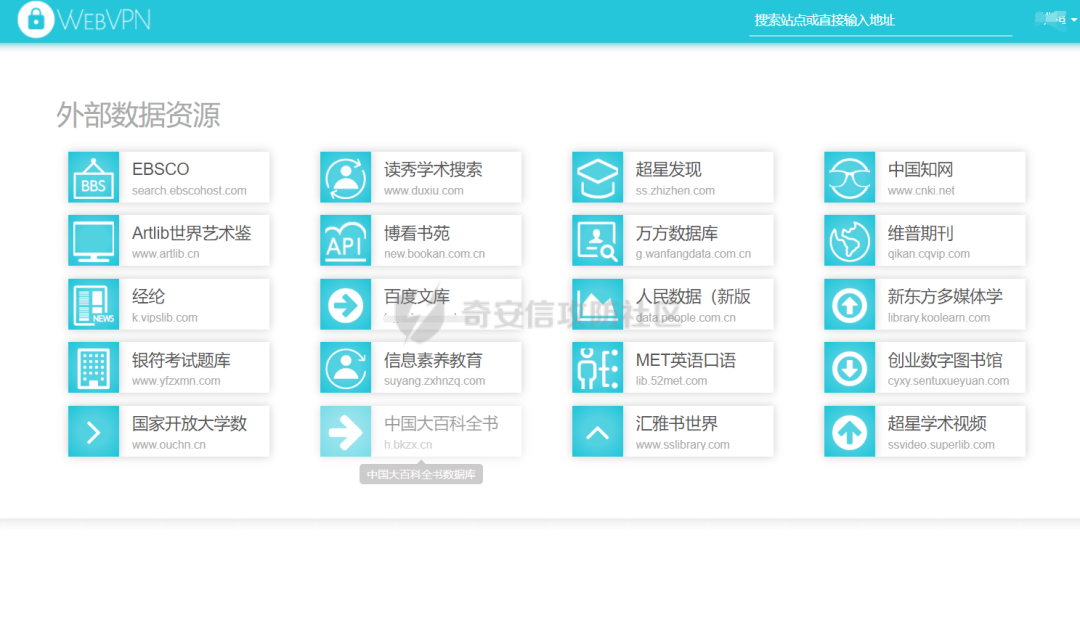Open 中国知网 resource title
Screen dimensions: 1080x628
coord(920,169)
